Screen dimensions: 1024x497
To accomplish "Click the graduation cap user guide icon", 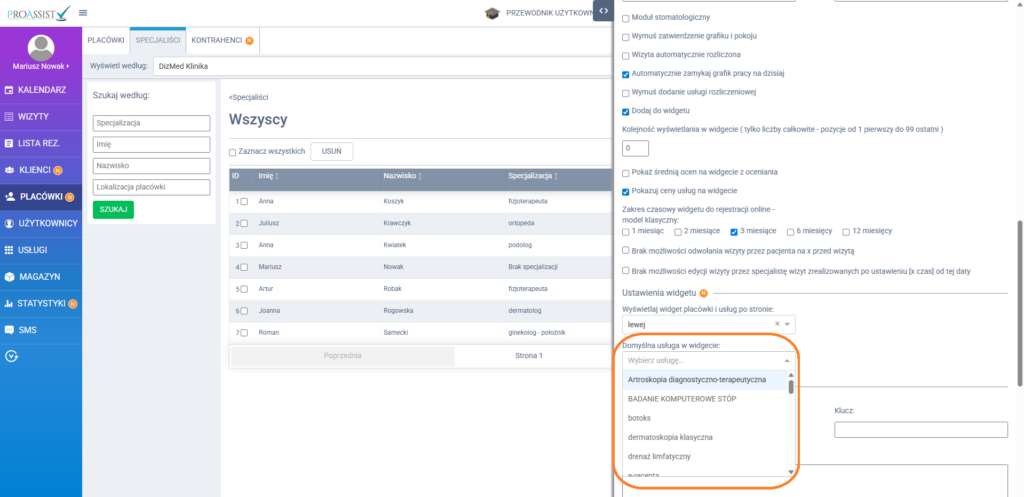I will 492,13.
